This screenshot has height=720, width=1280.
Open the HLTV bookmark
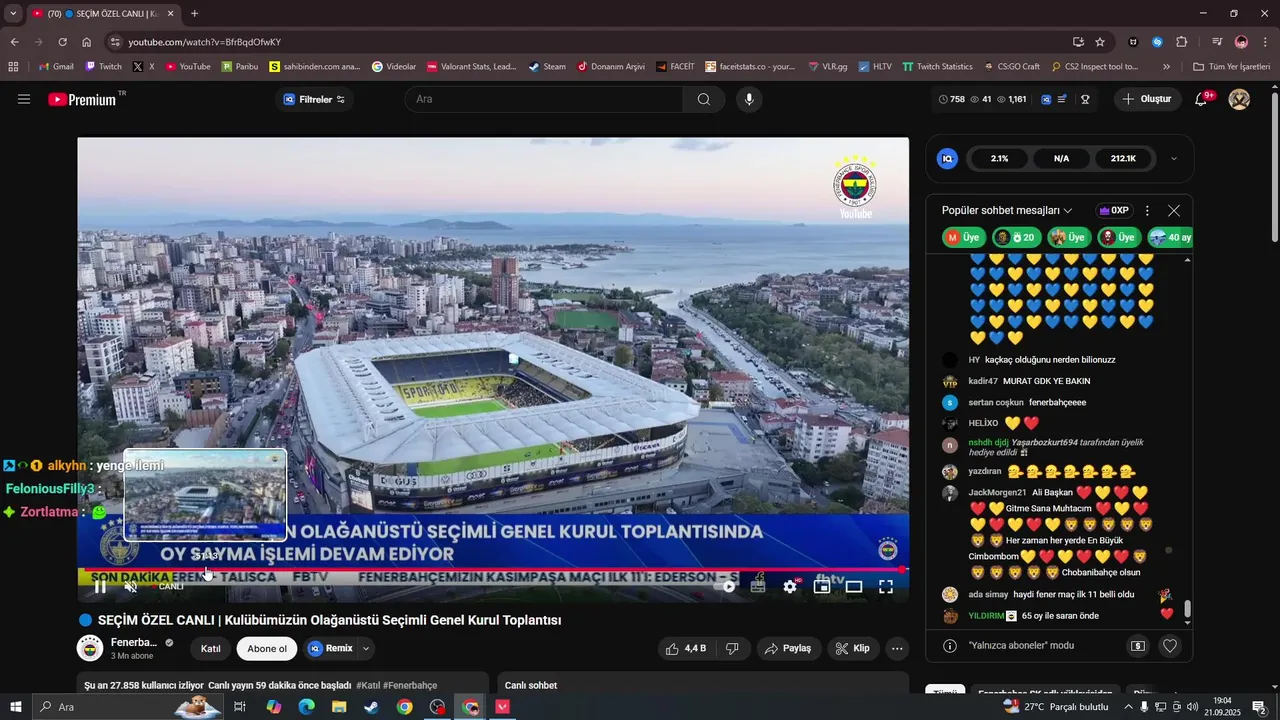[874, 67]
